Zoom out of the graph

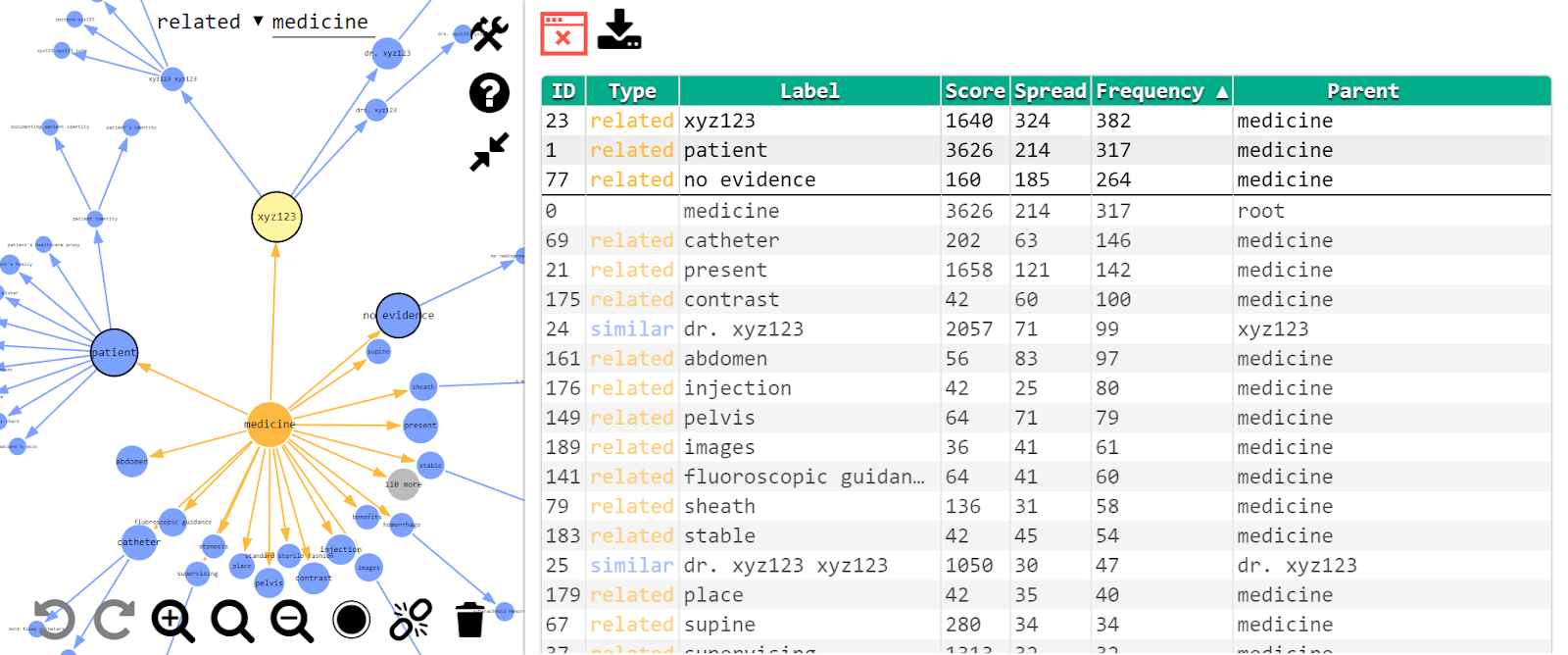[x=292, y=620]
